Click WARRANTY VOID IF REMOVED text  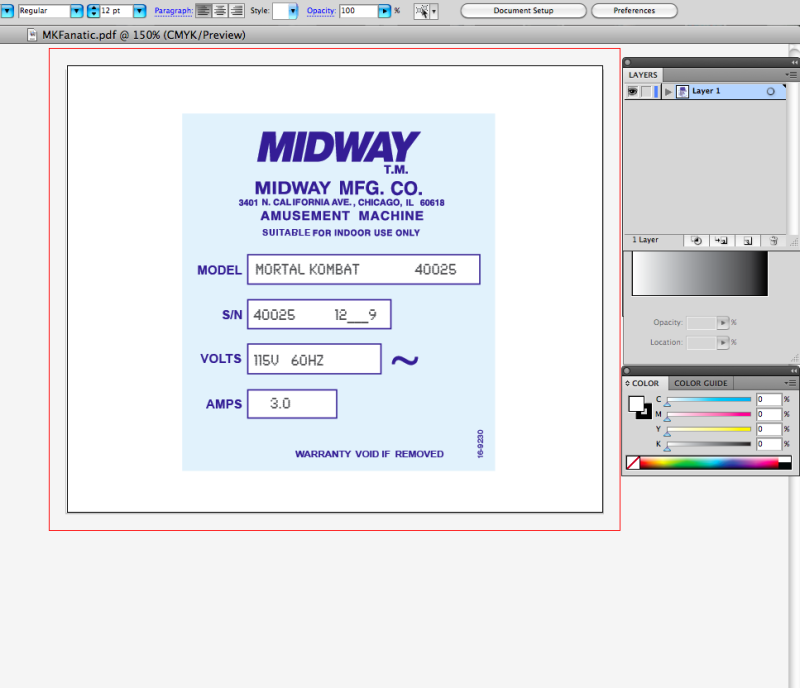pos(369,454)
